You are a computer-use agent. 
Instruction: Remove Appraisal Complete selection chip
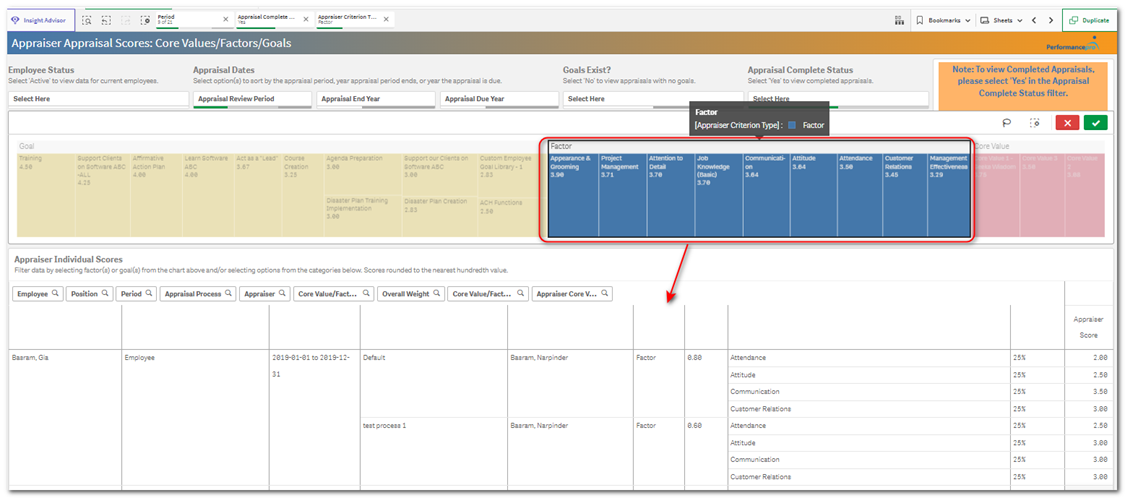click(306, 19)
